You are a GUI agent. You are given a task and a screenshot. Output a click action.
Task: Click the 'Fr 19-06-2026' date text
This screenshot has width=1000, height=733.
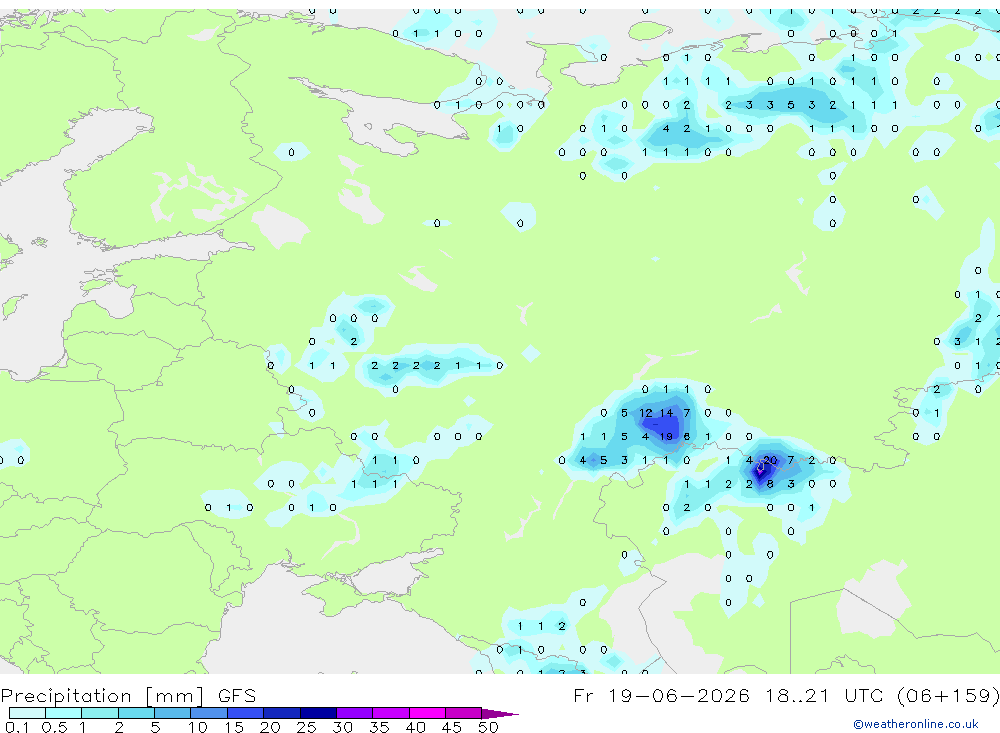pyautogui.click(x=661, y=695)
